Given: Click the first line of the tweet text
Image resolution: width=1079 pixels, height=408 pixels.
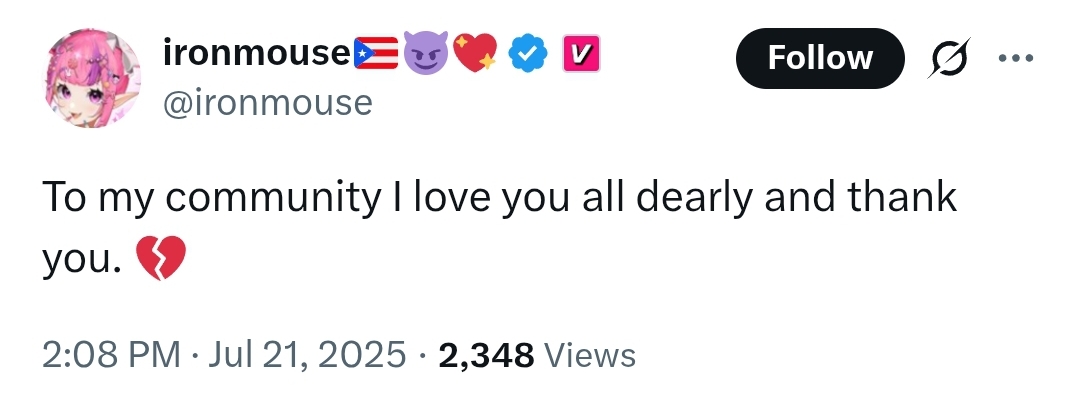Looking at the screenshot, I should click(499, 197).
